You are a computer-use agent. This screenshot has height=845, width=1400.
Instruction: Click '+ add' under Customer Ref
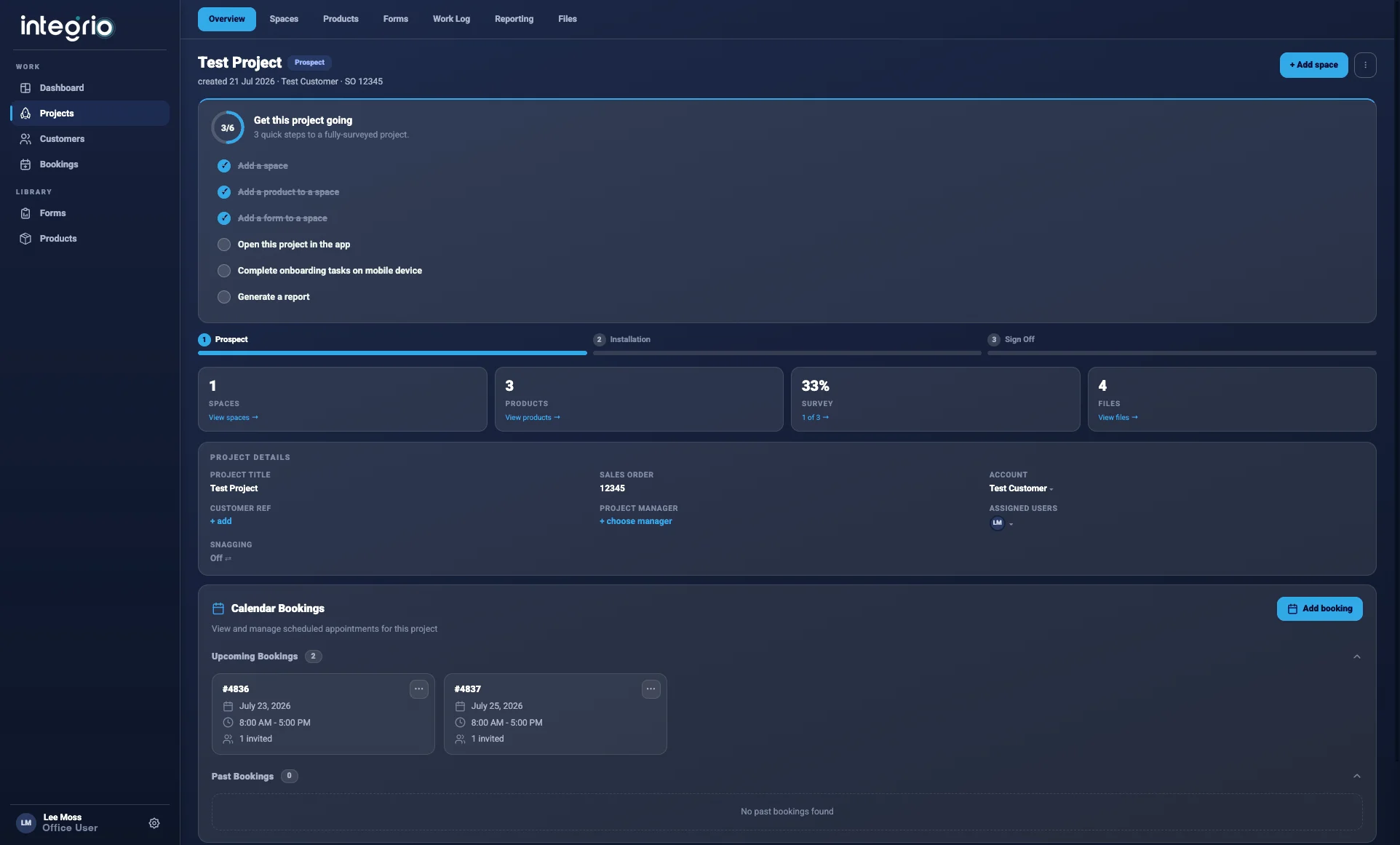221,521
